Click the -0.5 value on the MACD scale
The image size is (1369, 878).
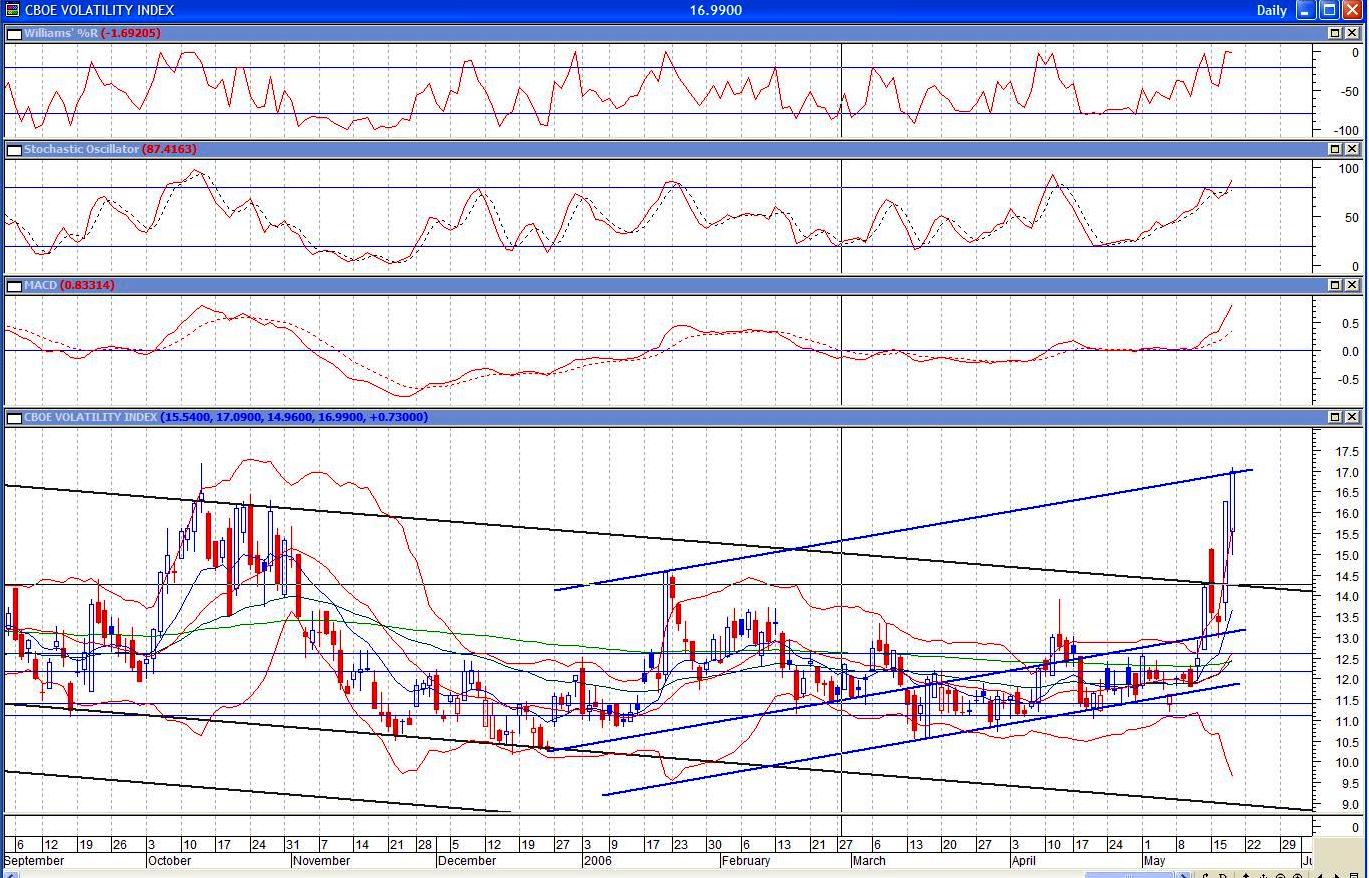point(1347,380)
